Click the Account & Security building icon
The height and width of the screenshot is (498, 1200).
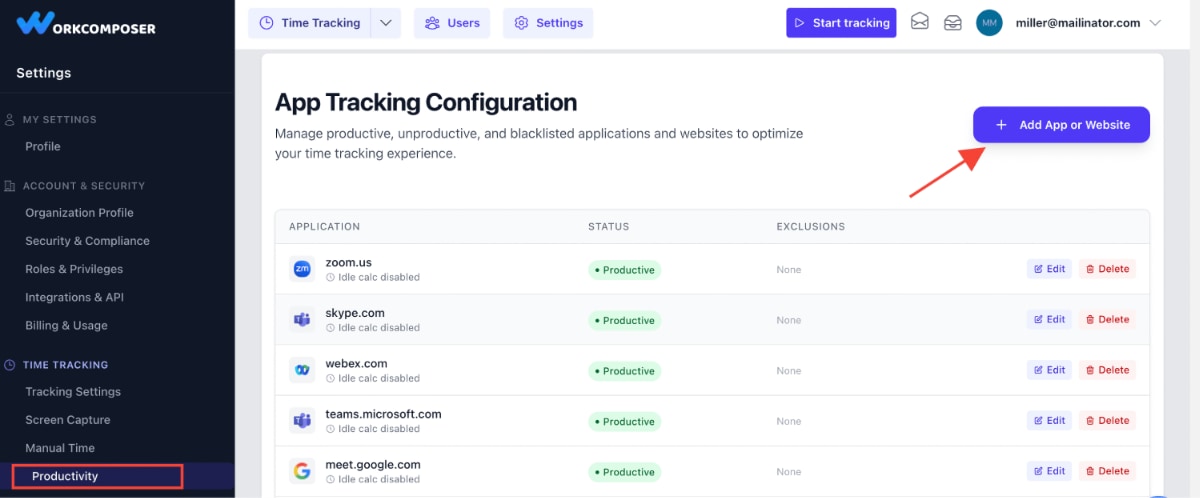point(10,186)
